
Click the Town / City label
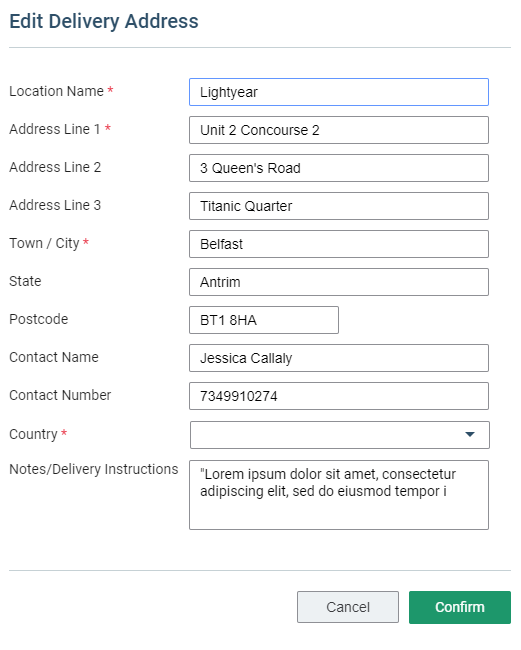pyautogui.click(x=44, y=243)
